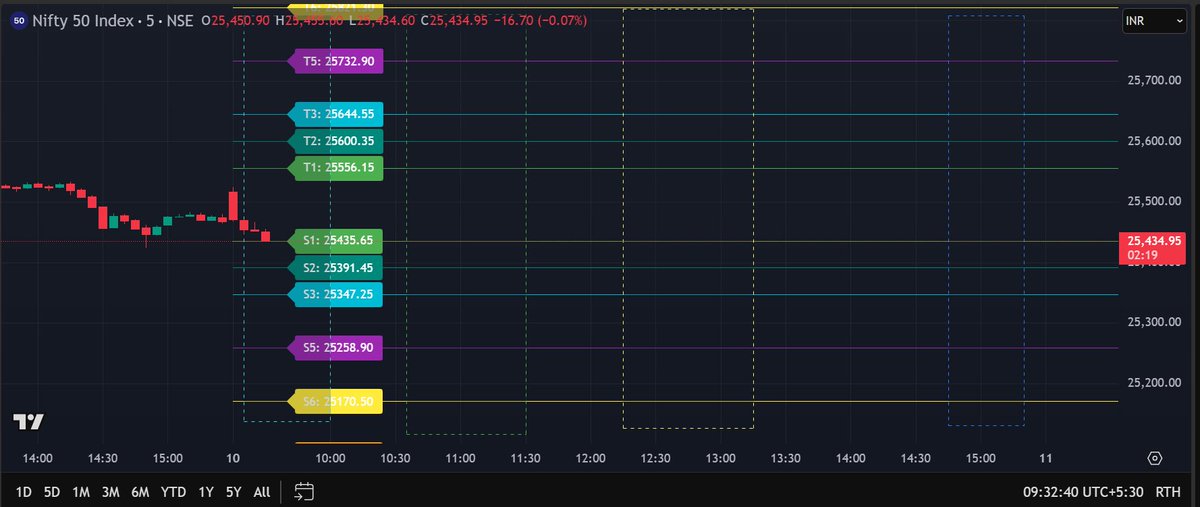Click the 25,500.00 price axis label
1200x507 pixels.
[x=1156, y=201]
